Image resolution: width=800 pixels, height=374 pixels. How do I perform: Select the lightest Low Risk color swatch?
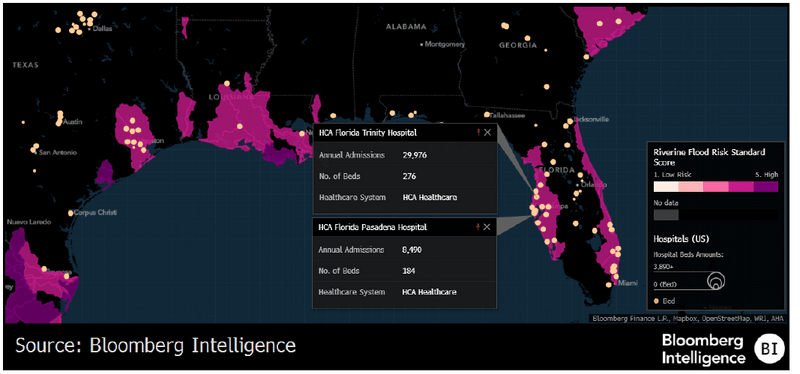pos(666,187)
